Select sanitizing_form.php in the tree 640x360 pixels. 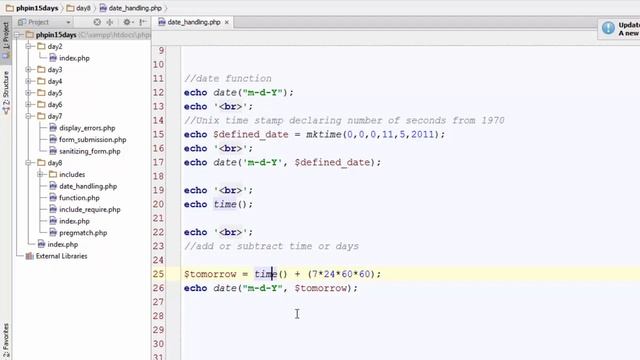coord(90,151)
